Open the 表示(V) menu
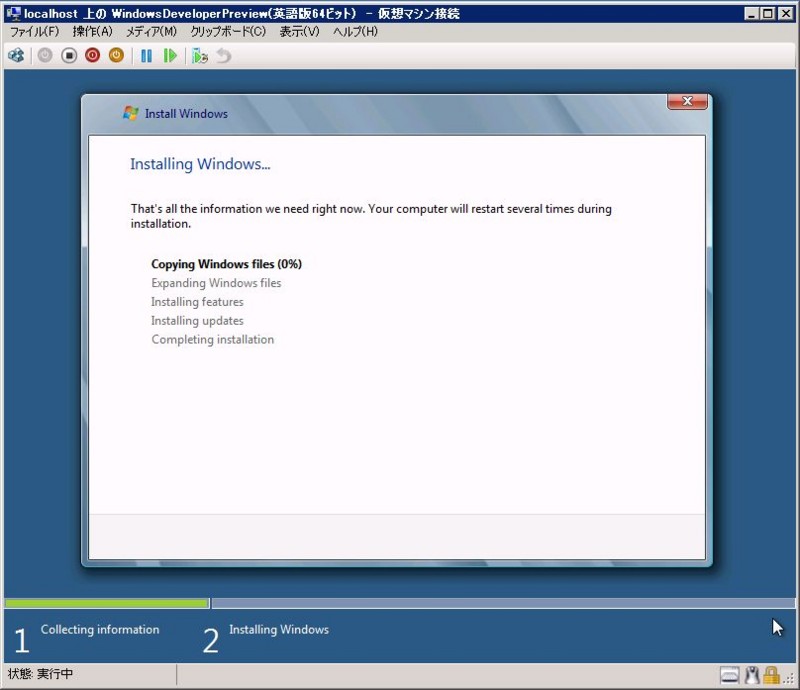The image size is (800, 690). [299, 32]
